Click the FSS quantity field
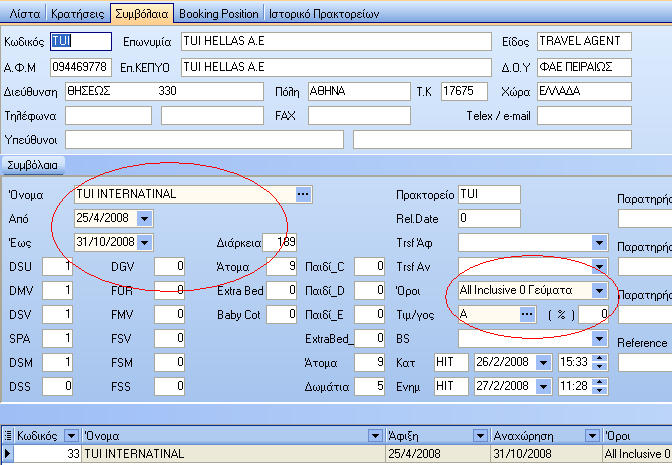The width and height of the screenshot is (672, 465). point(169,387)
